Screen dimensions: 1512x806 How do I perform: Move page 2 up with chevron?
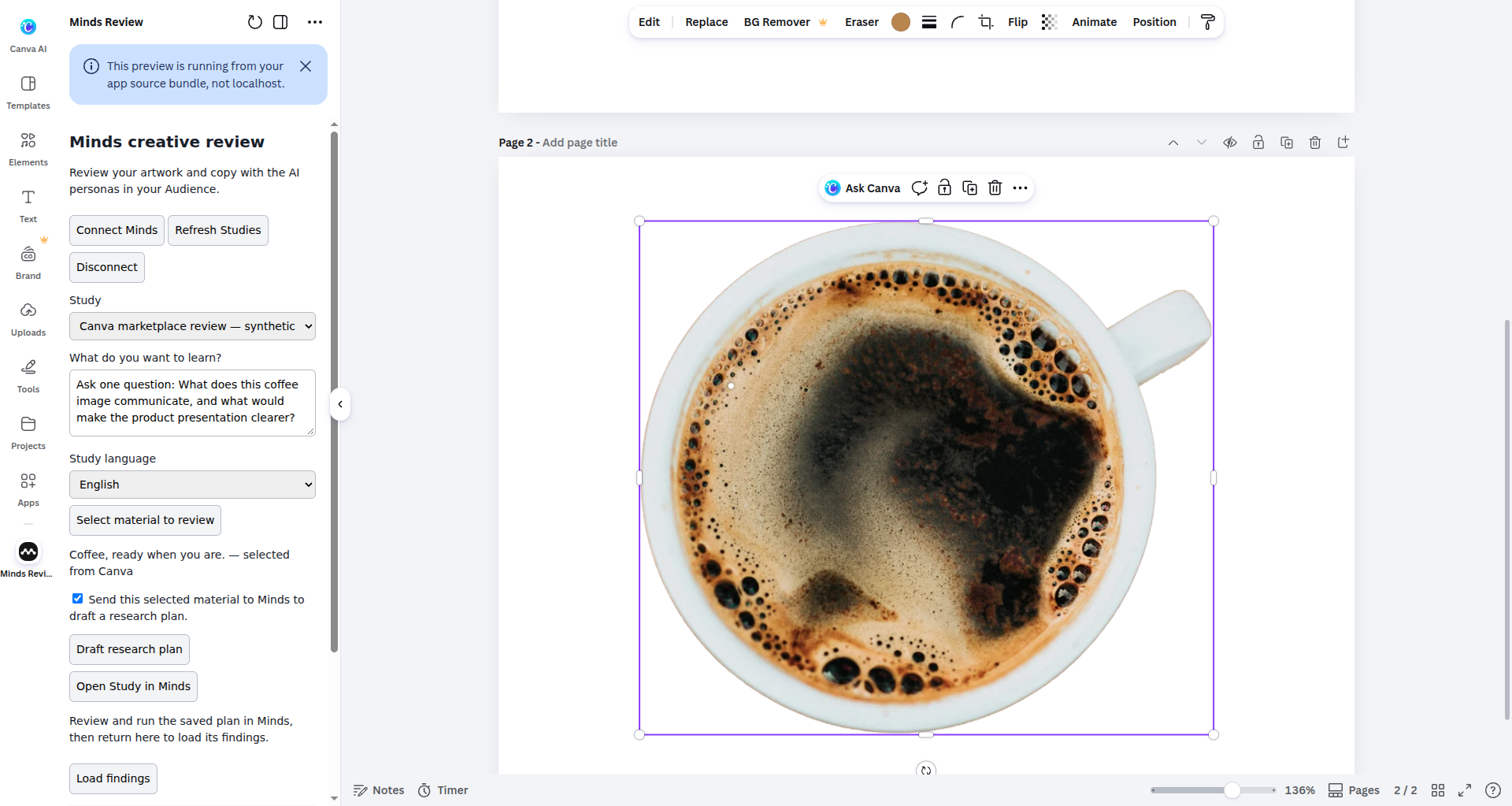1173,143
